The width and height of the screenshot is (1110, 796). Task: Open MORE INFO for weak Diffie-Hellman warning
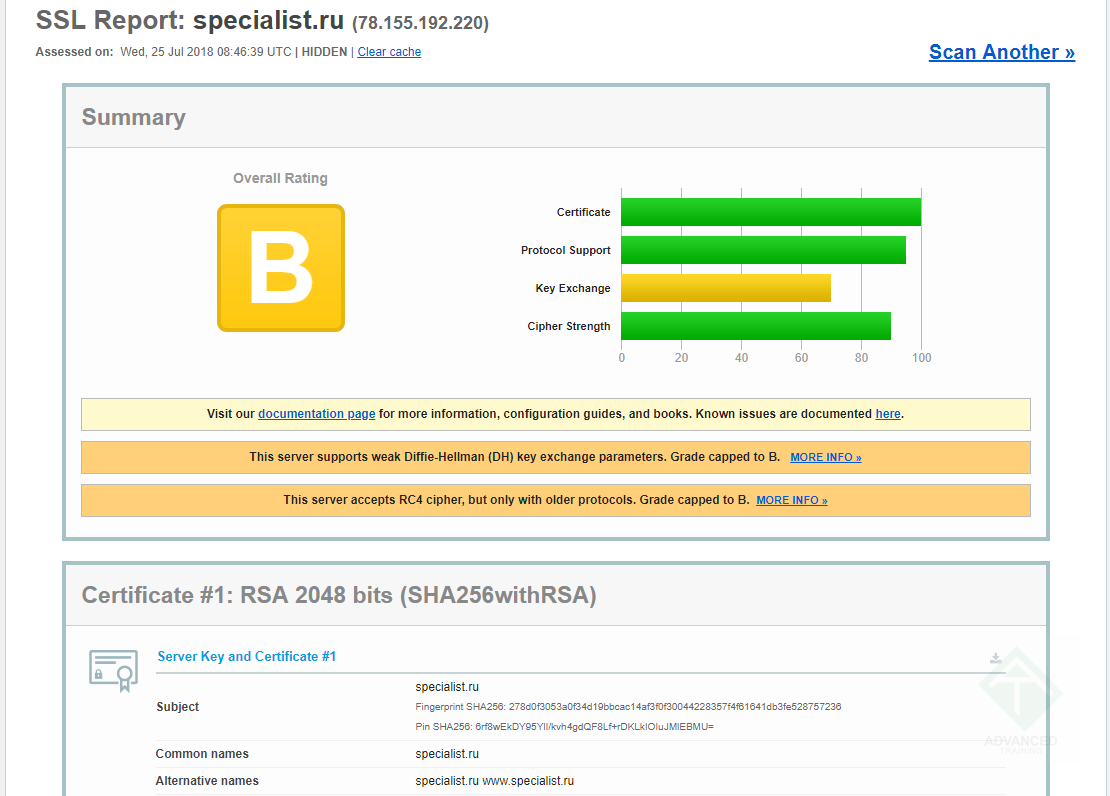[825, 457]
